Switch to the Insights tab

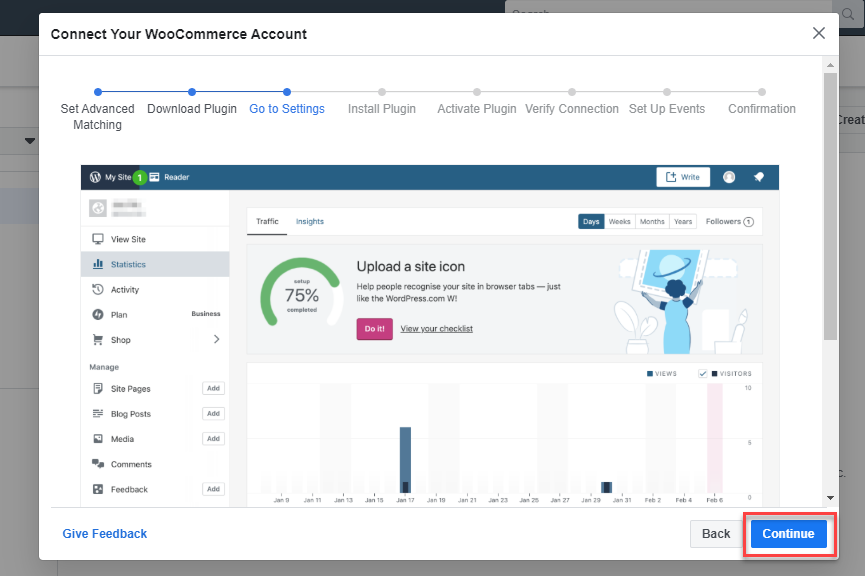[x=309, y=221]
